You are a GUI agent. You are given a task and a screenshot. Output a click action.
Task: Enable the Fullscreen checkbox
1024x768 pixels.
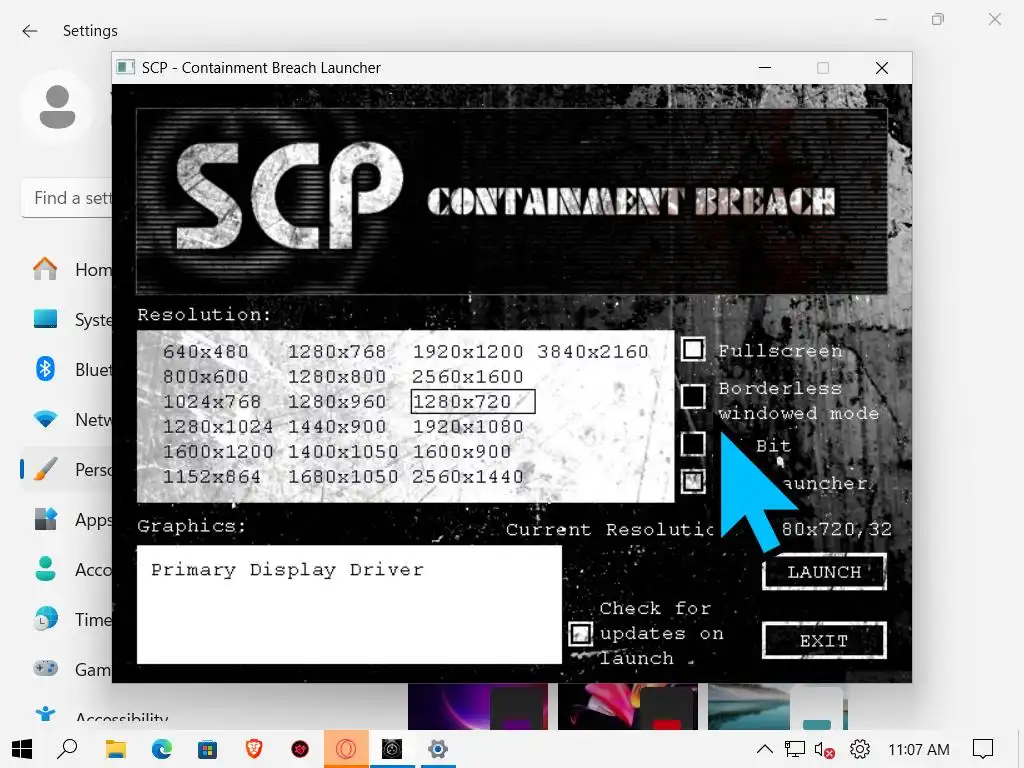tap(693, 349)
